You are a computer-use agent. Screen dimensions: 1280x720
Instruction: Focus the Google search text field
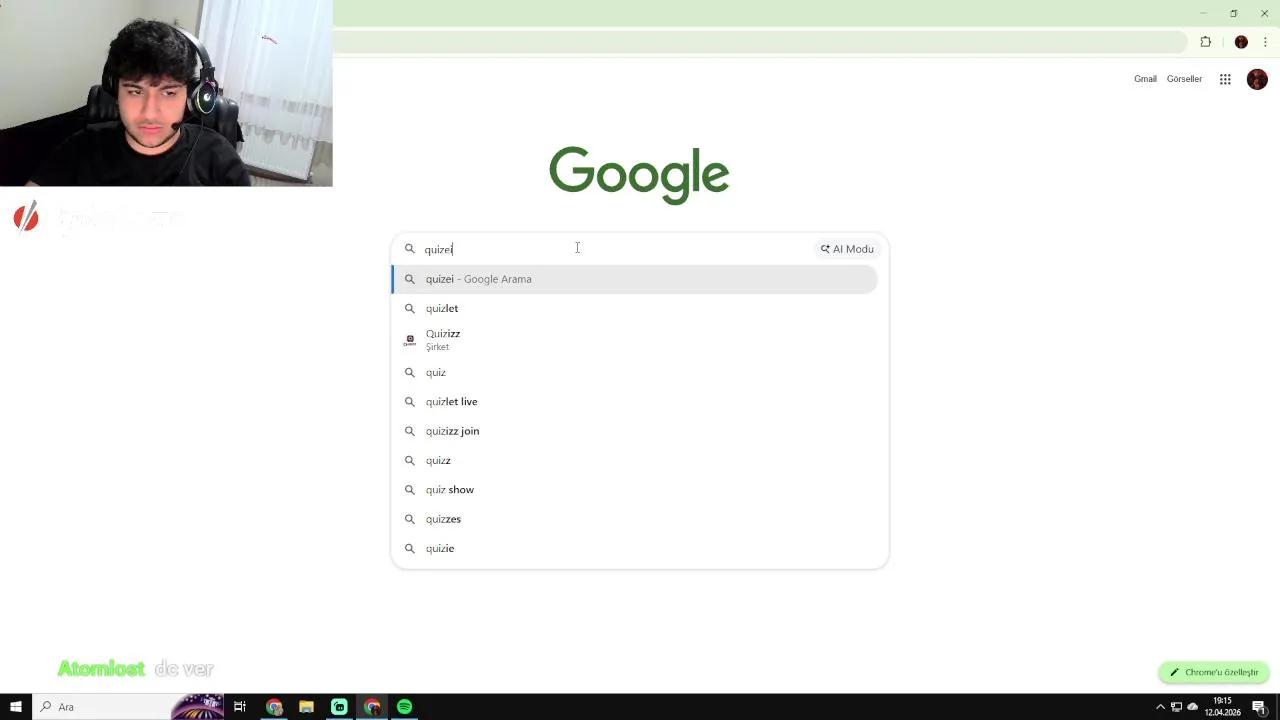[617, 249]
